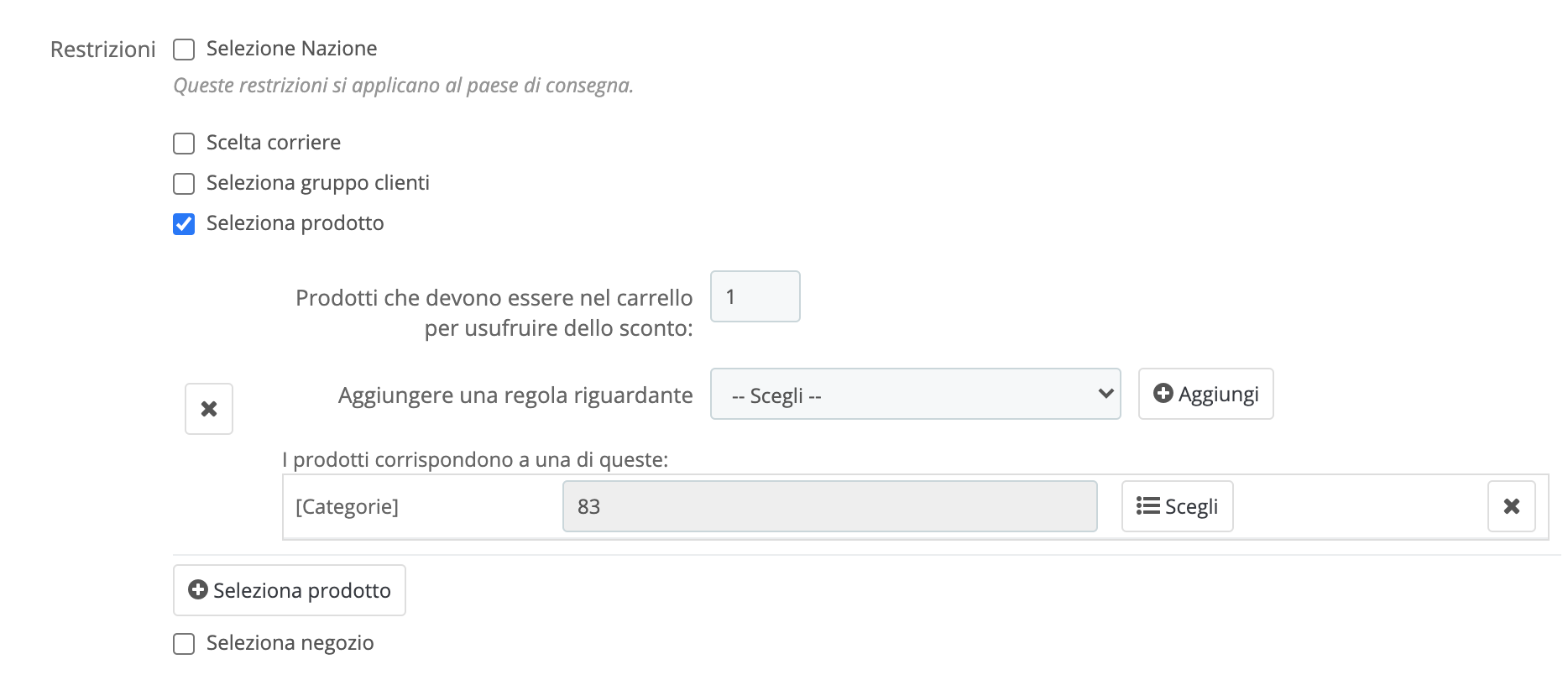
Task: Toggle the Seleziona negozio checkbox
Action: tap(184, 644)
